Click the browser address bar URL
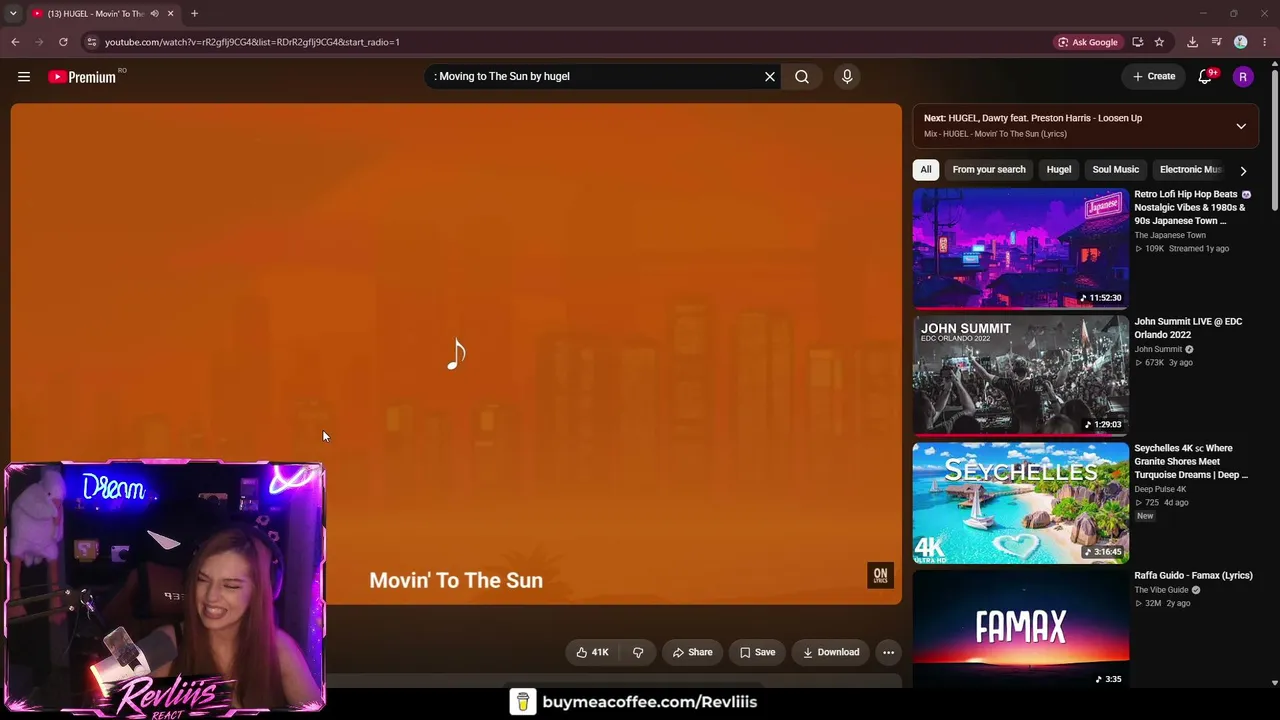Viewport: 1280px width, 720px height. (x=252, y=42)
